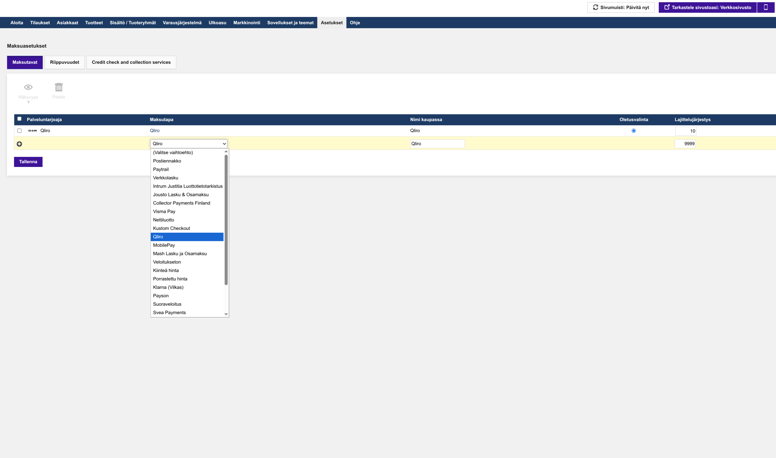Switch to Credit check and collection services tab

pos(131,62)
